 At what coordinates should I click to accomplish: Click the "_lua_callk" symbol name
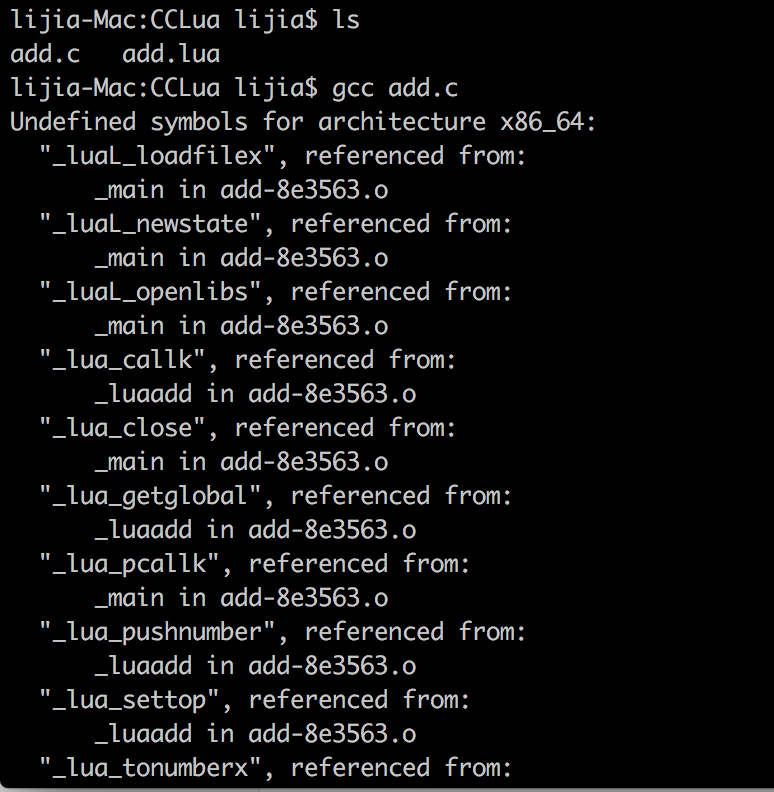pos(123,360)
